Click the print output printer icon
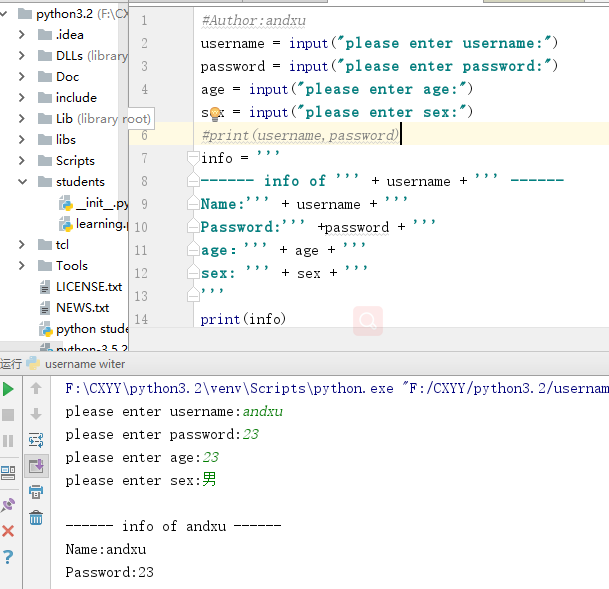The image size is (609, 589). (x=36, y=492)
